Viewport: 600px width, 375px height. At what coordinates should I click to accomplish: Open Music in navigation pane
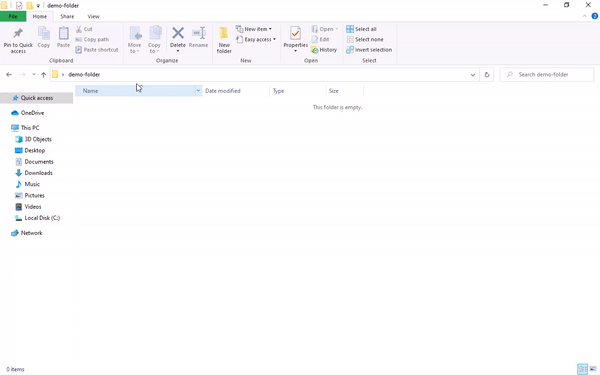tap(32, 184)
